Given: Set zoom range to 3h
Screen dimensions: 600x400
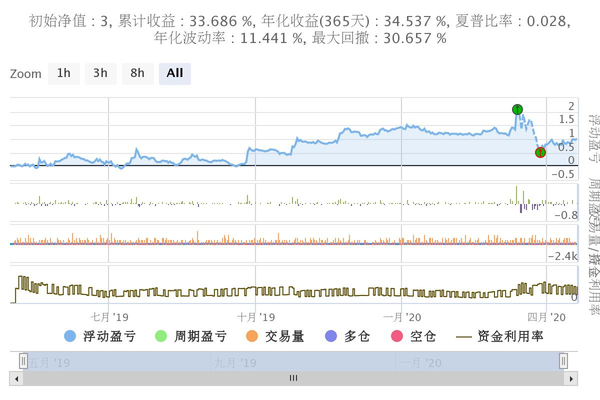Looking at the screenshot, I should coord(100,73).
